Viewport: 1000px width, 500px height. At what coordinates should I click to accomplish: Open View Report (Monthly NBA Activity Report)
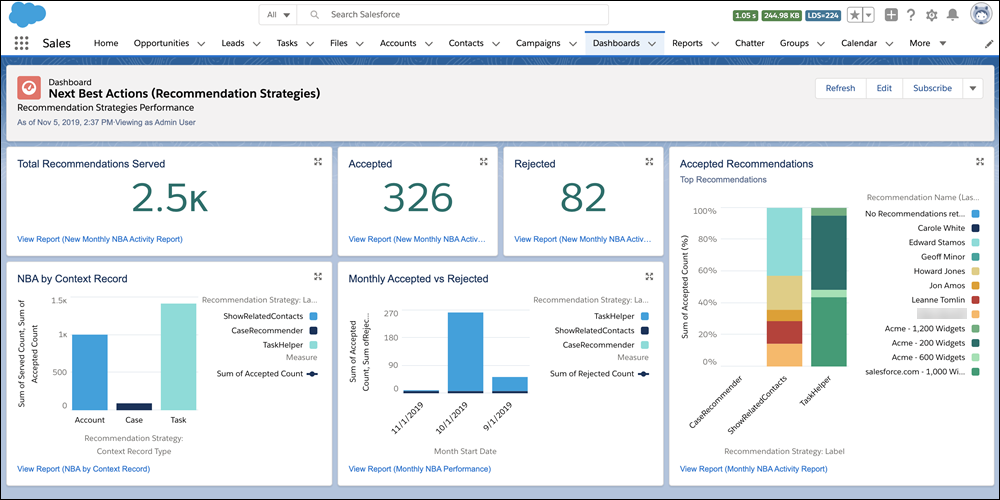tap(753, 469)
